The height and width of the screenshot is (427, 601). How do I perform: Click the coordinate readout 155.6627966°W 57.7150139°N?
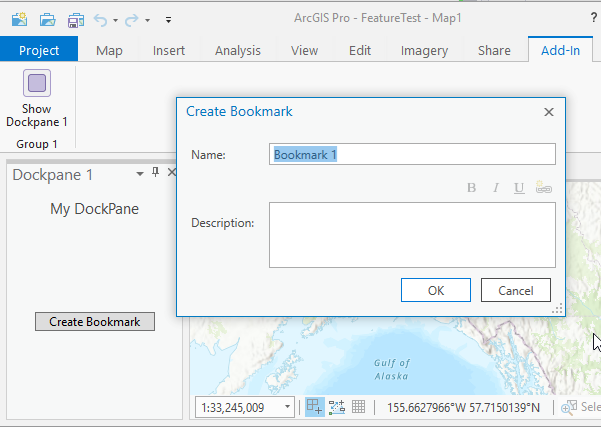tap(463, 407)
